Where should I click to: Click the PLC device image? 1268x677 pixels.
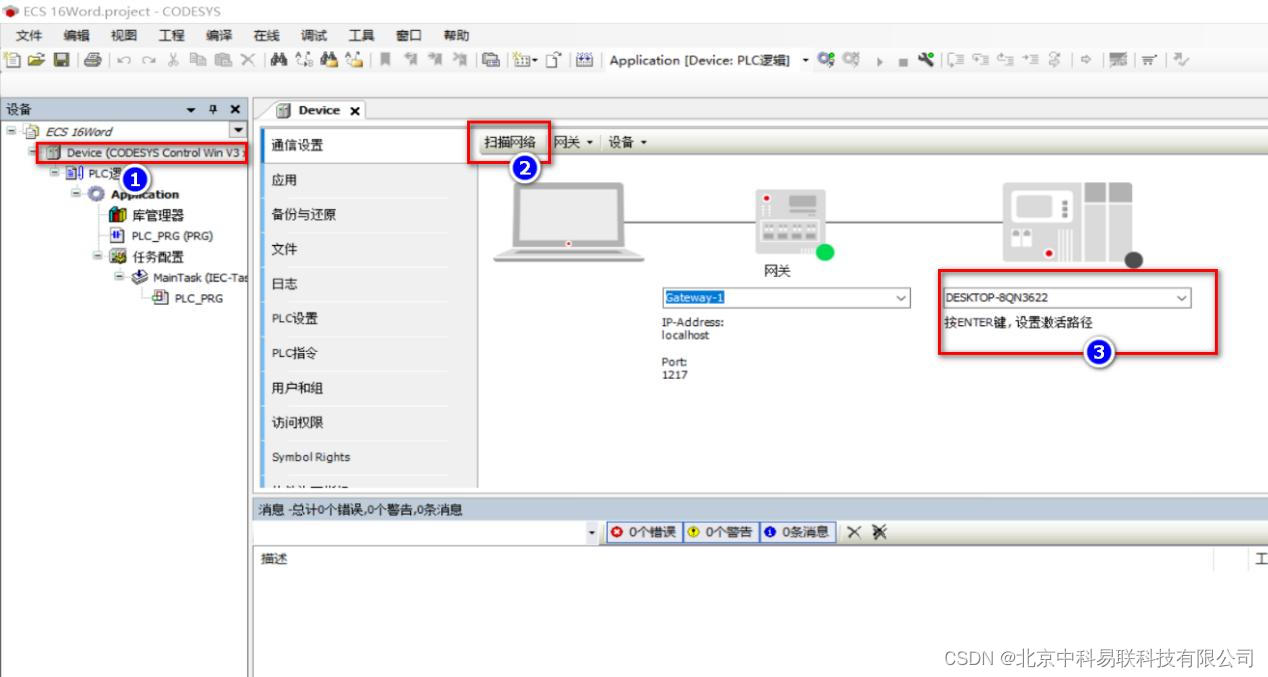coord(1068,224)
